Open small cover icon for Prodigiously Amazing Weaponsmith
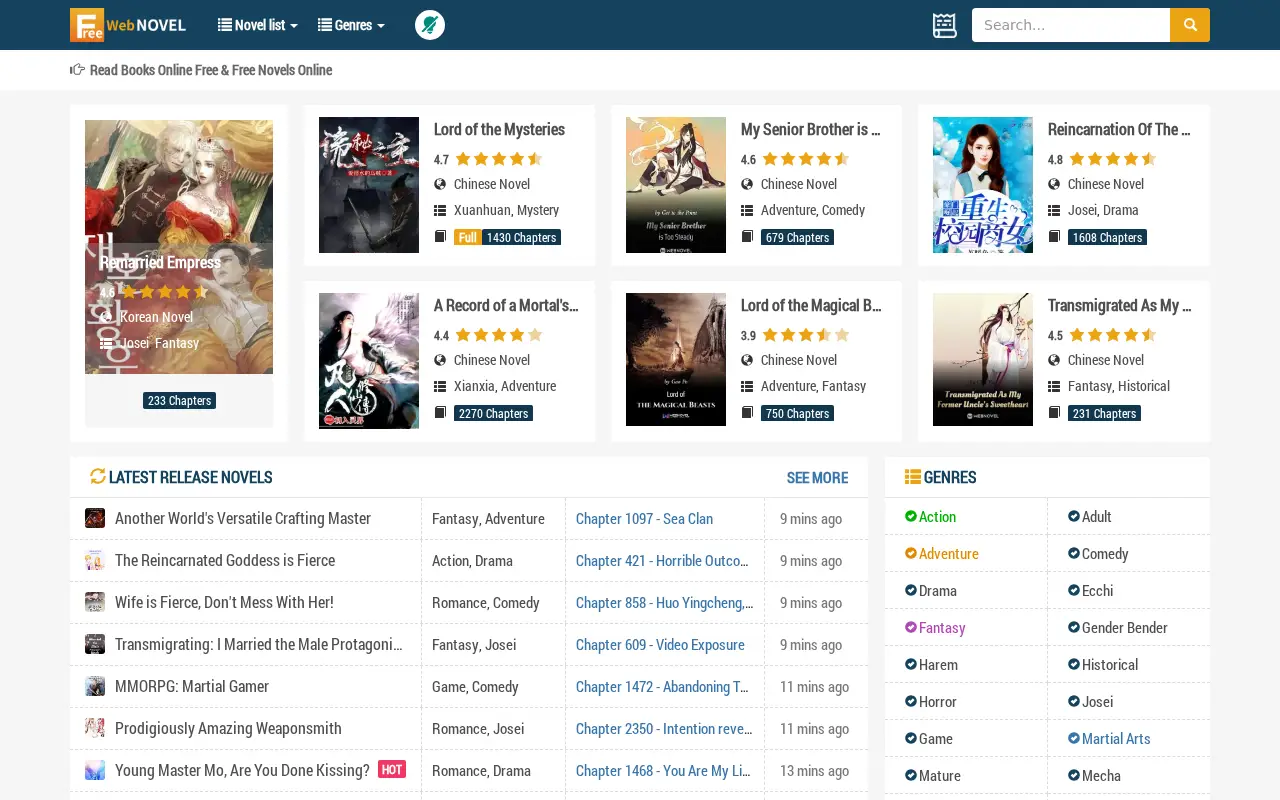The height and width of the screenshot is (800, 1280). point(95,728)
